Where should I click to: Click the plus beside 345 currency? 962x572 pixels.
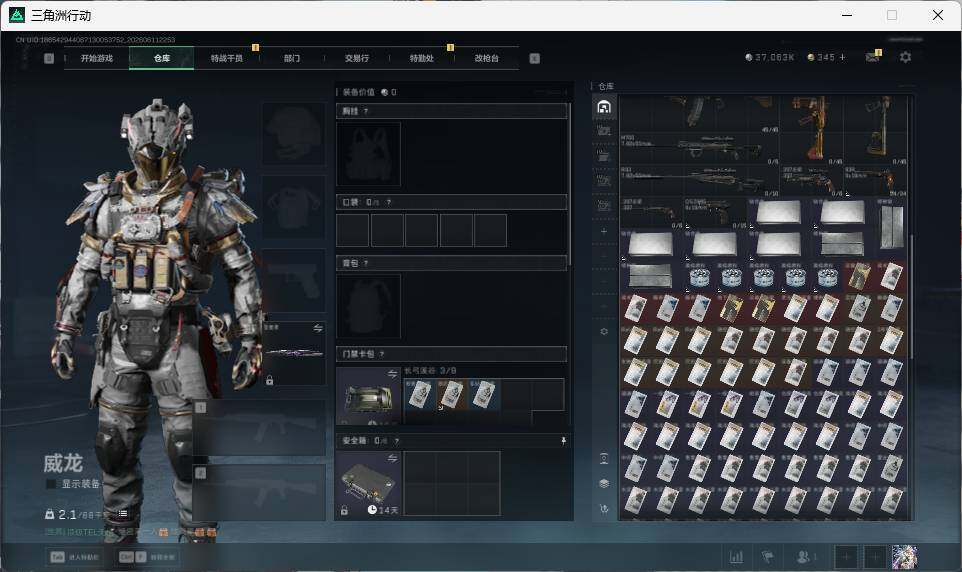pos(842,57)
